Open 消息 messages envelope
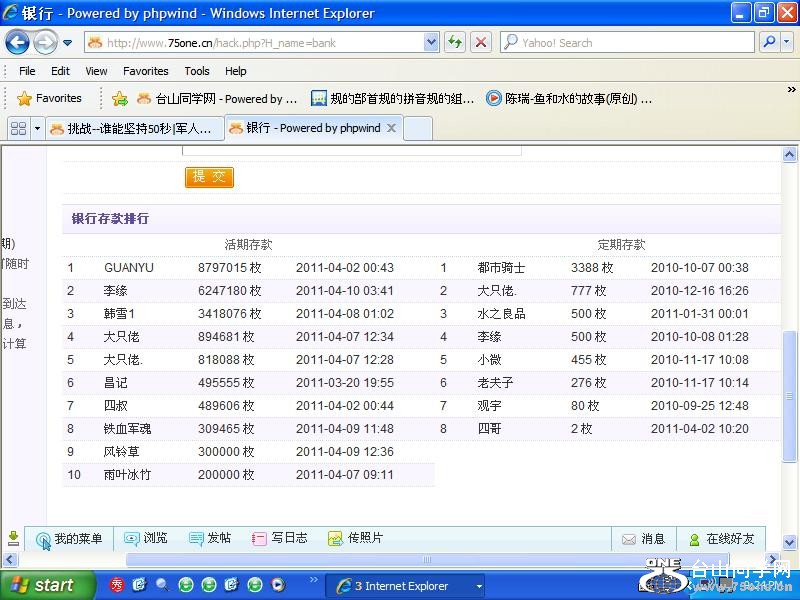 point(643,539)
